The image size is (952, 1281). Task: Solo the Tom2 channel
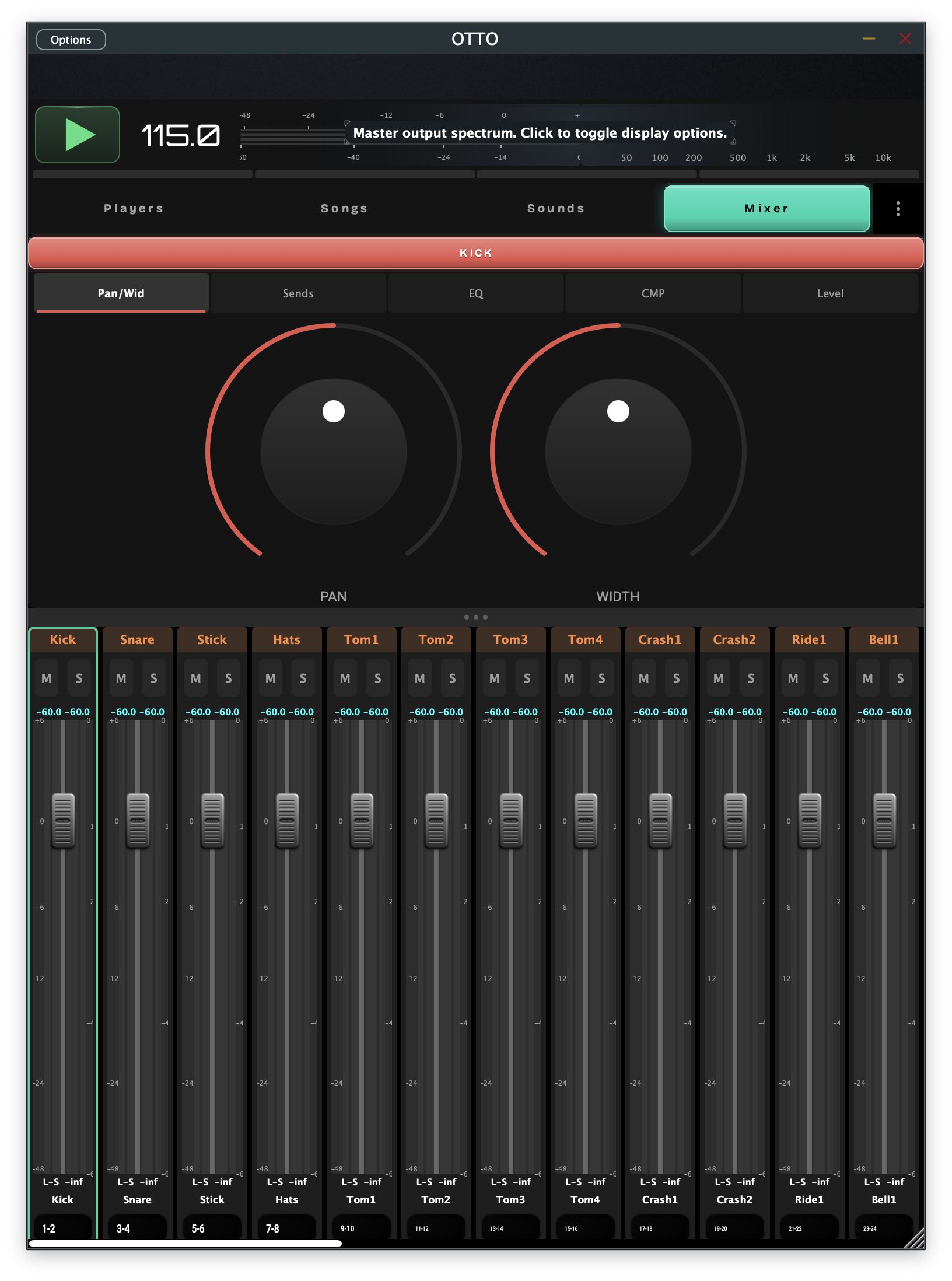tap(453, 678)
